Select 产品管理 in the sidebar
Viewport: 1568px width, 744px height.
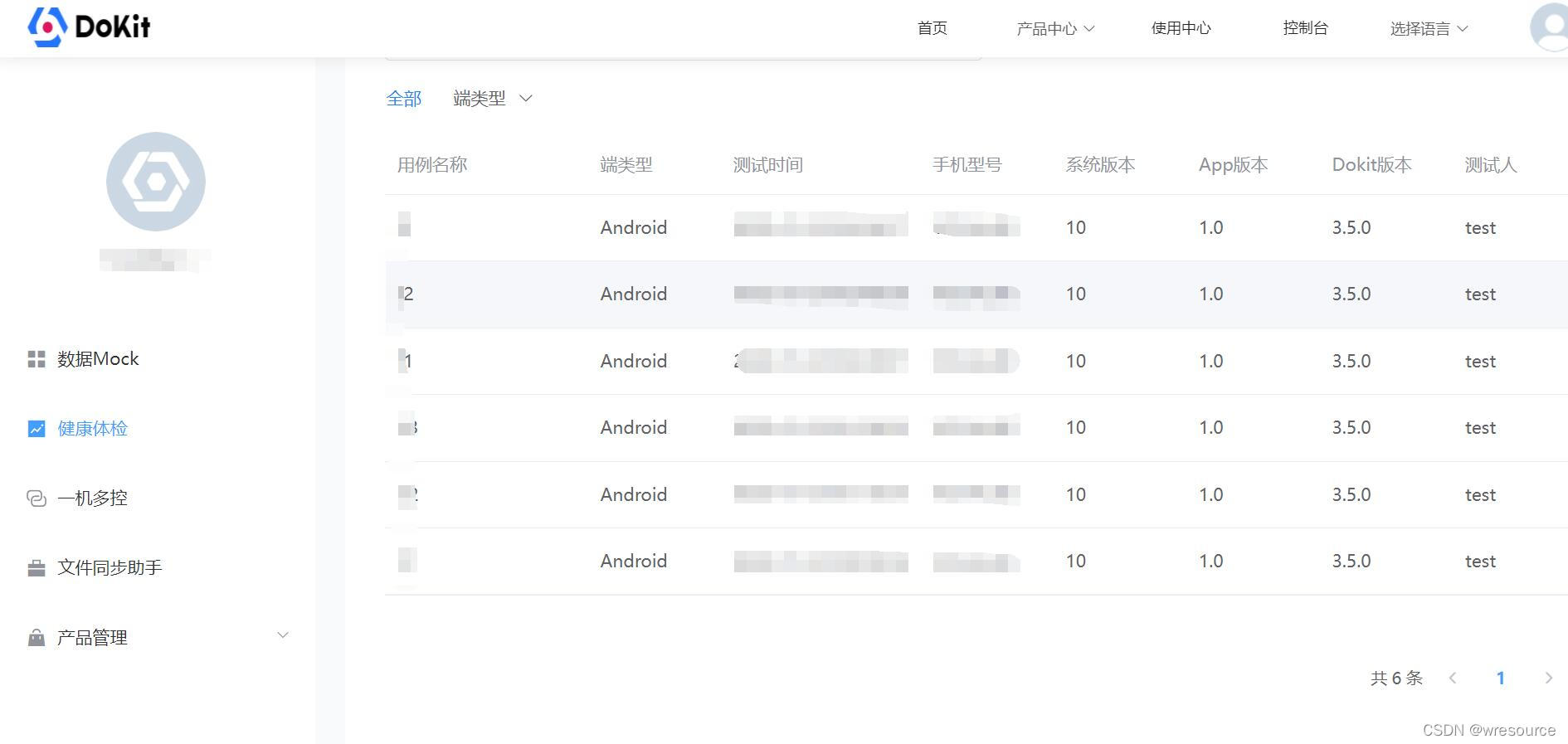coord(93,638)
